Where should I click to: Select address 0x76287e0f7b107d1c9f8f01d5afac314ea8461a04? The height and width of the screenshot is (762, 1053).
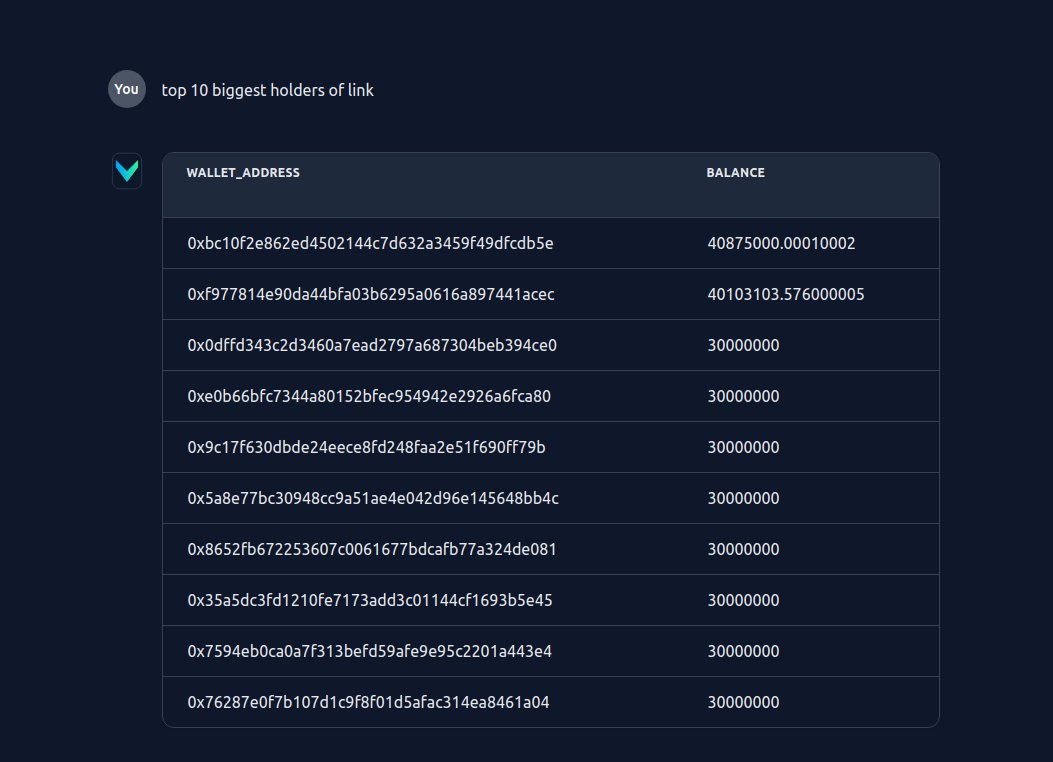(x=368, y=702)
